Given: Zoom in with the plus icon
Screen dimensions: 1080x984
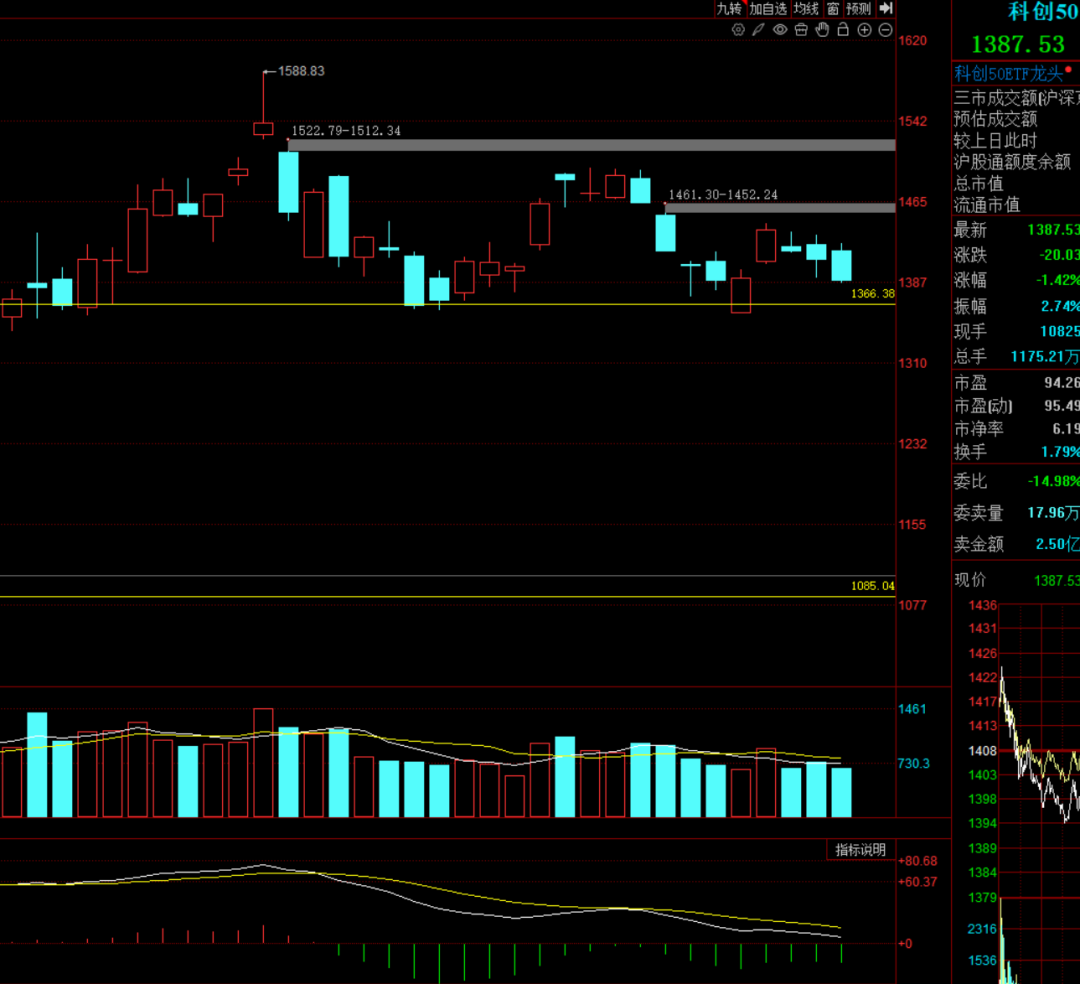Looking at the screenshot, I should (864, 30).
